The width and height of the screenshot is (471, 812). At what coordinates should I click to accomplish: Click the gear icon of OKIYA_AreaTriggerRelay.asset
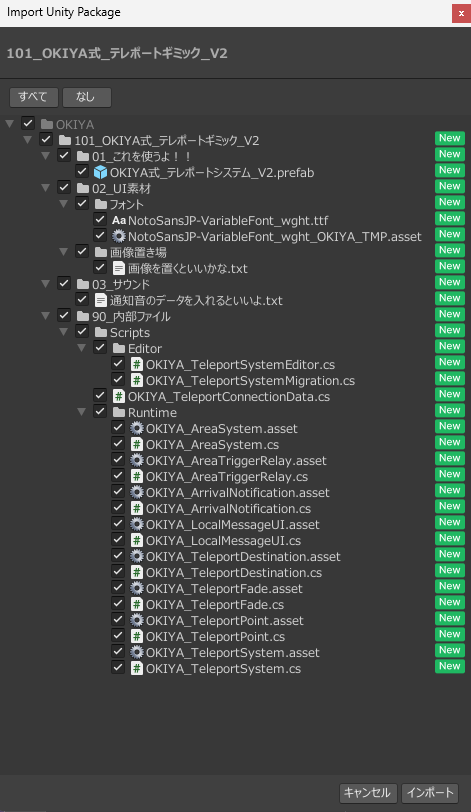tap(136, 460)
